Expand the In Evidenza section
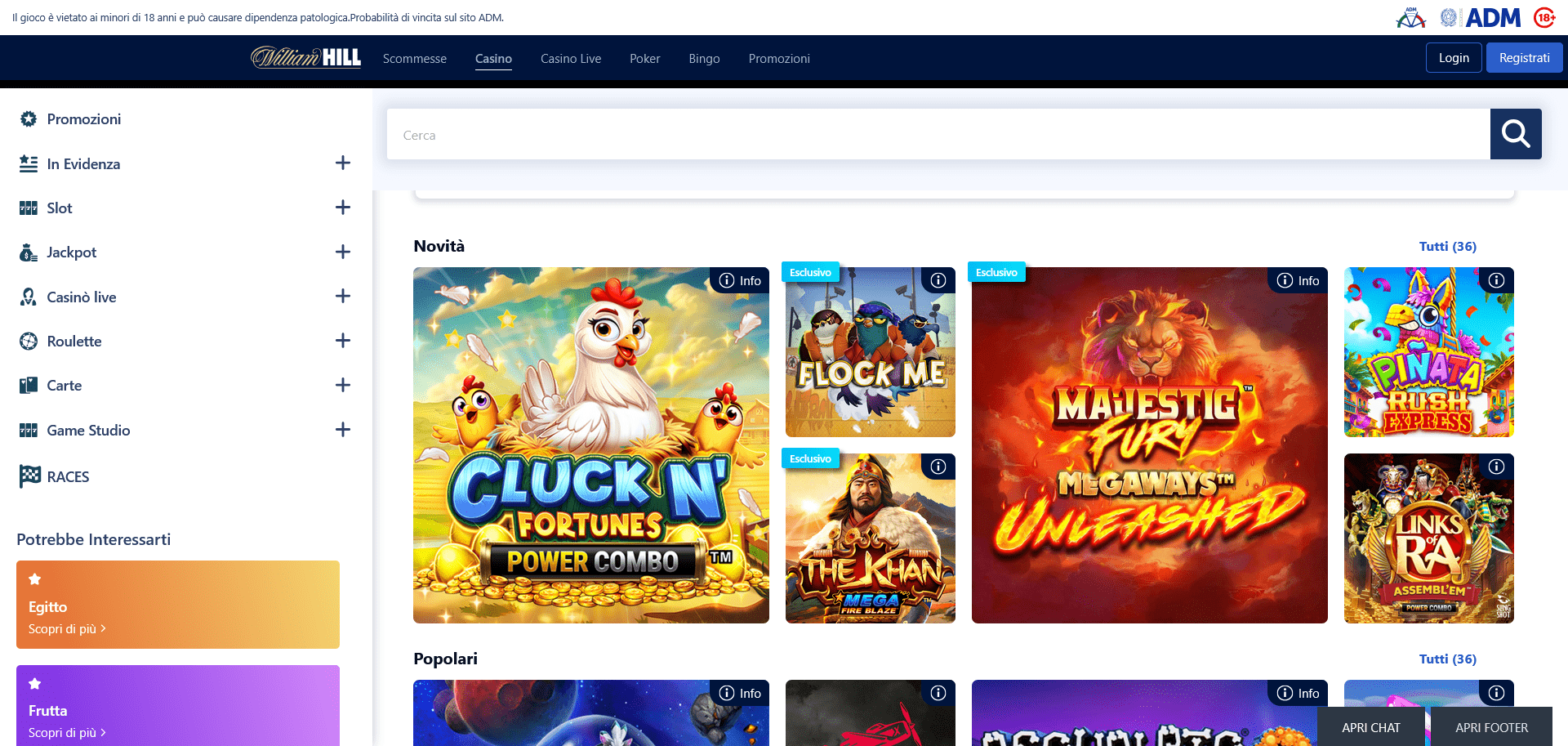 343,163
